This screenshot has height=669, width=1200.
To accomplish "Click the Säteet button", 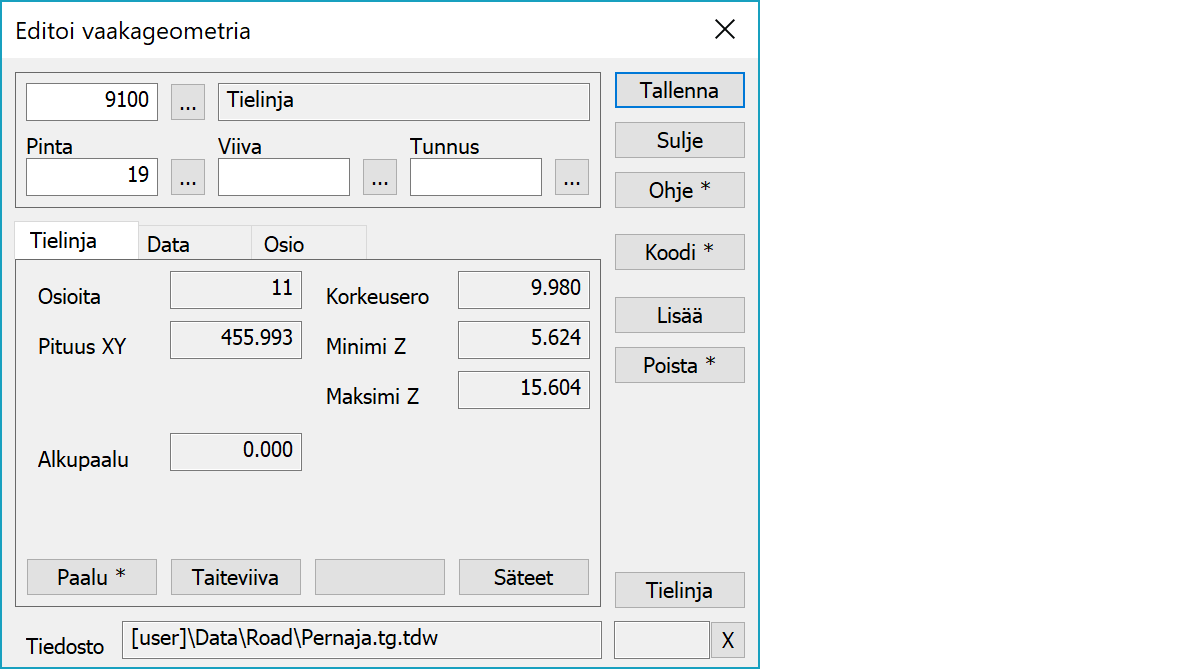I will tap(523, 577).
